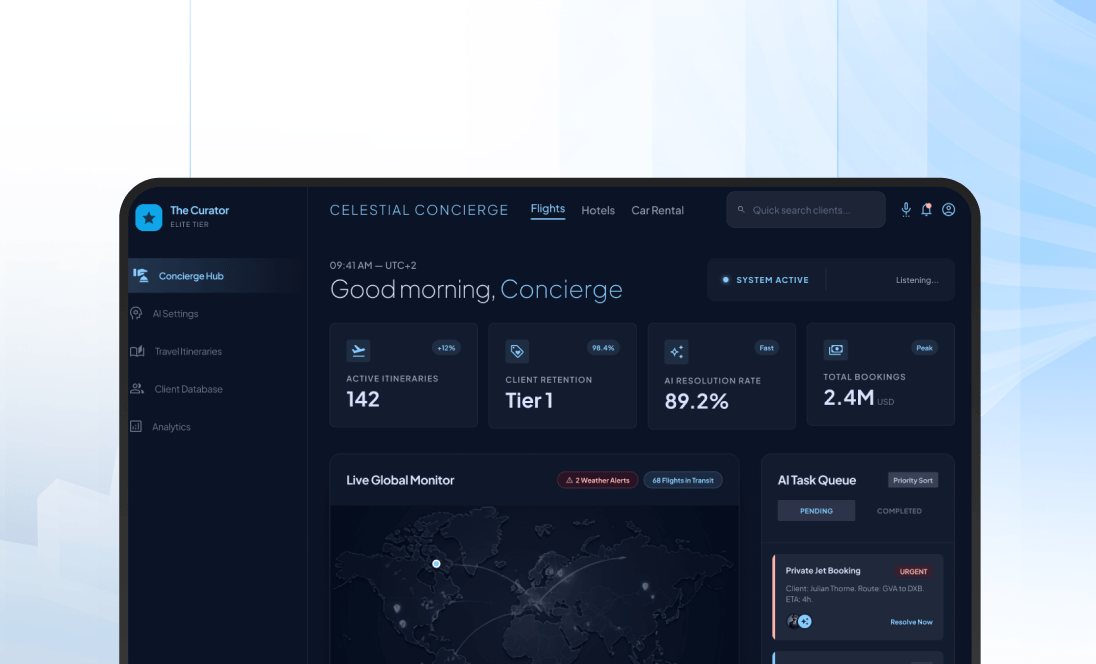Select the Concierge Hub sidebar icon
Image resolution: width=1096 pixels, height=664 pixels.
tap(138, 275)
